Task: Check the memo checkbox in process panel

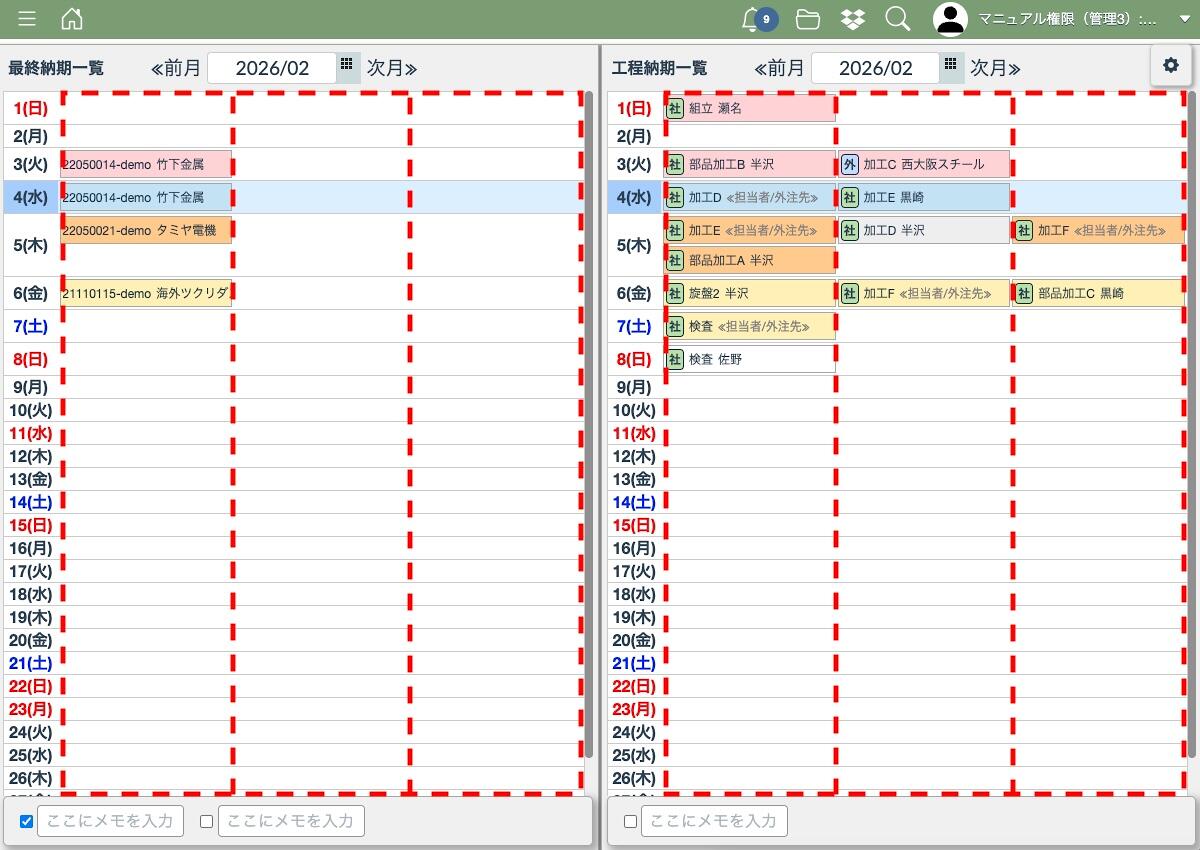Action: (x=630, y=822)
